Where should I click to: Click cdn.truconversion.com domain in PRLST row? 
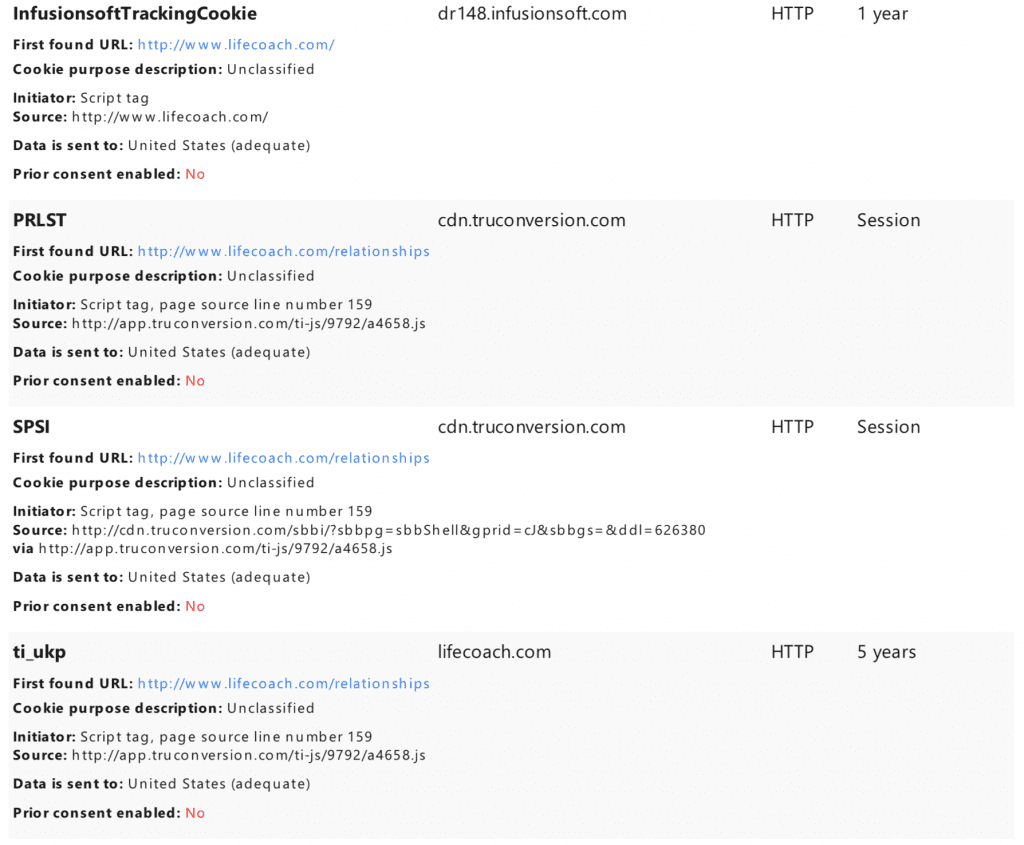pos(532,221)
